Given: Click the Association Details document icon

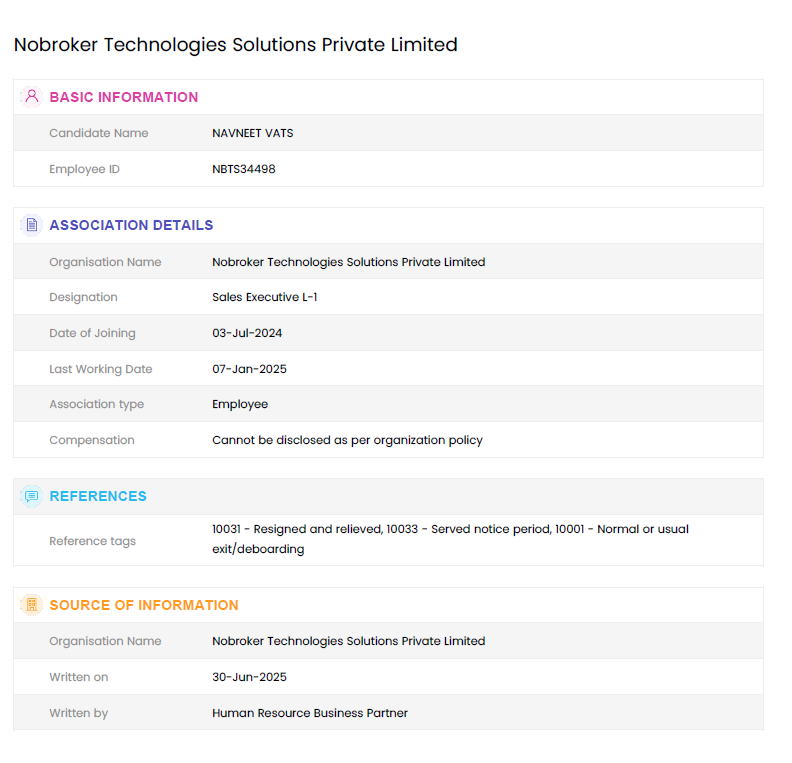Looking at the screenshot, I should [x=31, y=225].
